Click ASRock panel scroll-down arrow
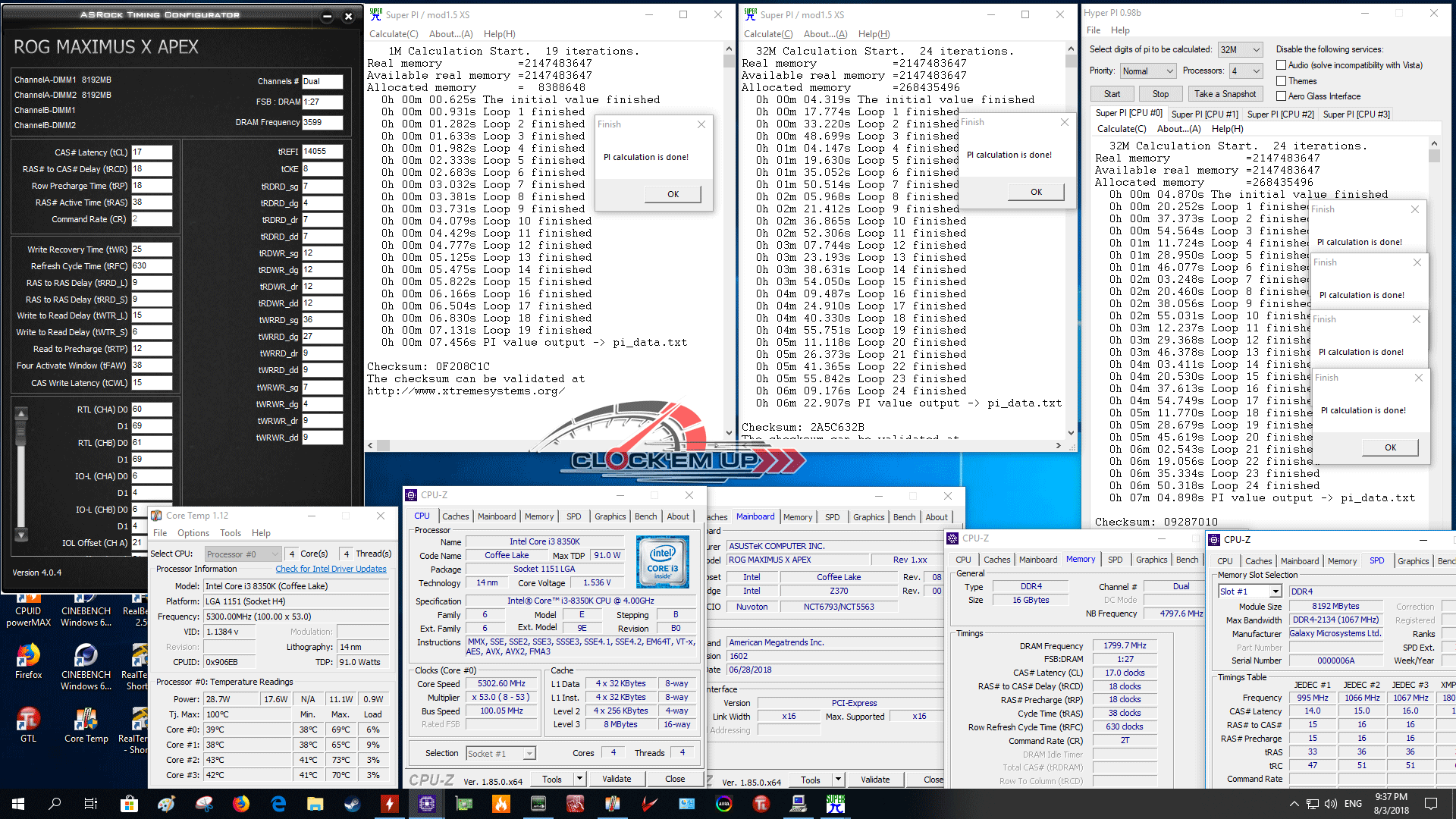Image resolution: width=1456 pixels, height=819 pixels. click(21, 535)
